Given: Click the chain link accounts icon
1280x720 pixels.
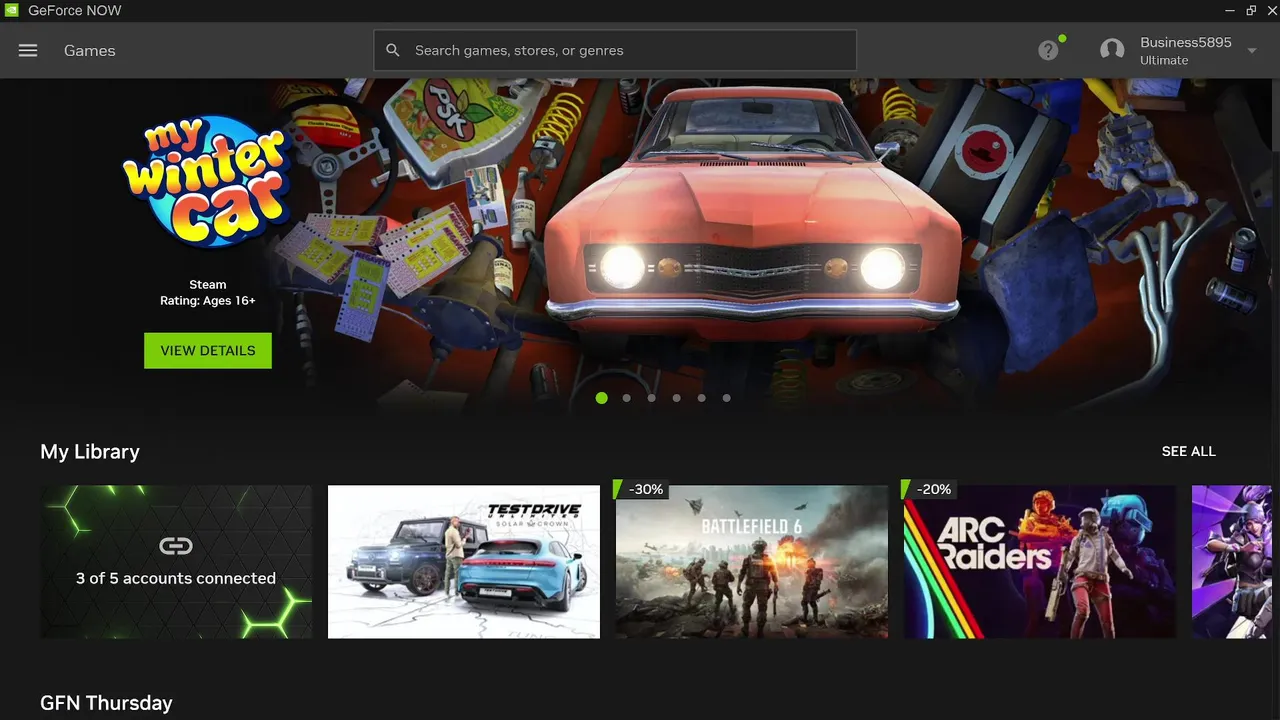Looking at the screenshot, I should coord(176,546).
